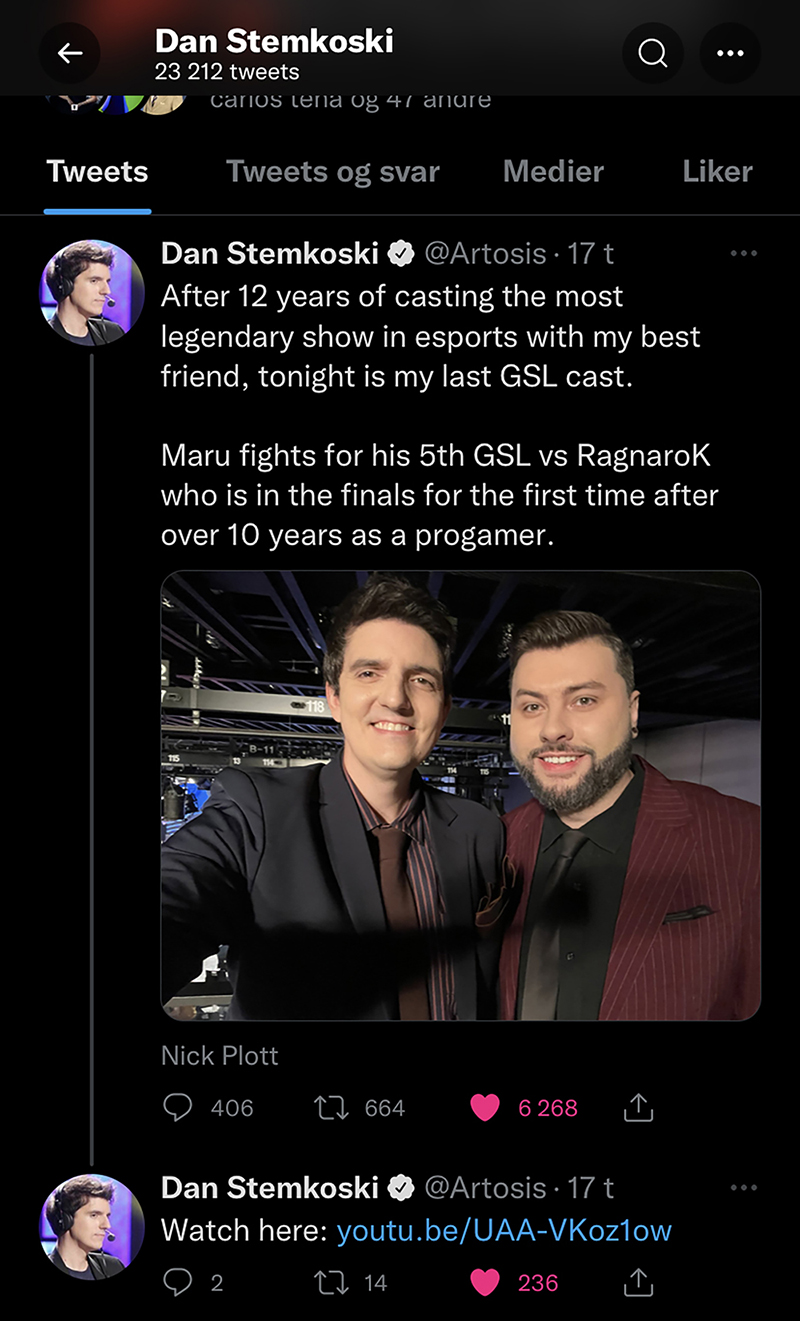Open profile search magnifier icon
Viewport: 800px width, 1321px height.
click(x=653, y=54)
